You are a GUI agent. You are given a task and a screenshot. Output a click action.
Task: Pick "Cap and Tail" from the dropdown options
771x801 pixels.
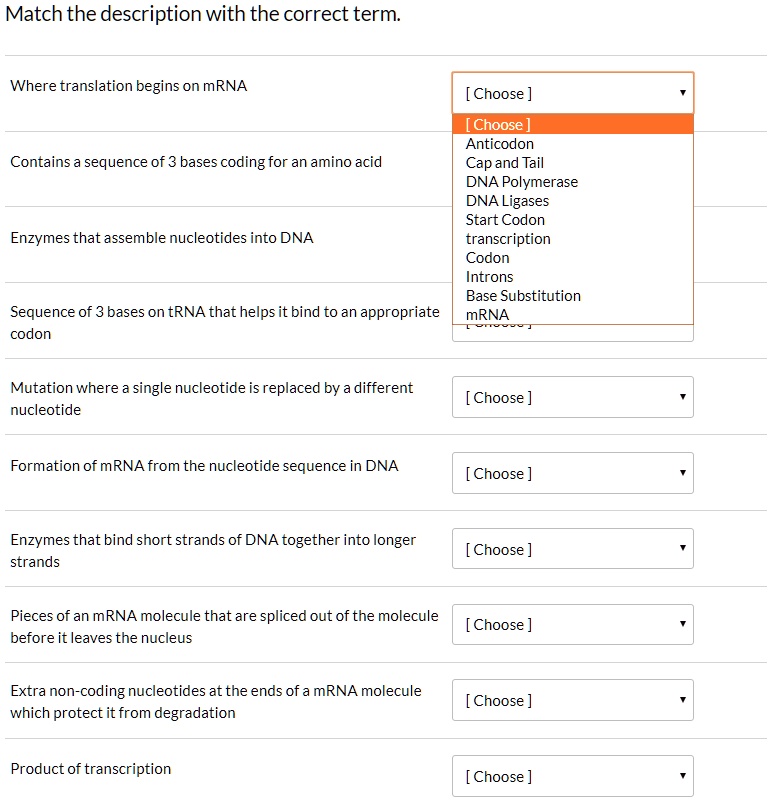tap(504, 162)
